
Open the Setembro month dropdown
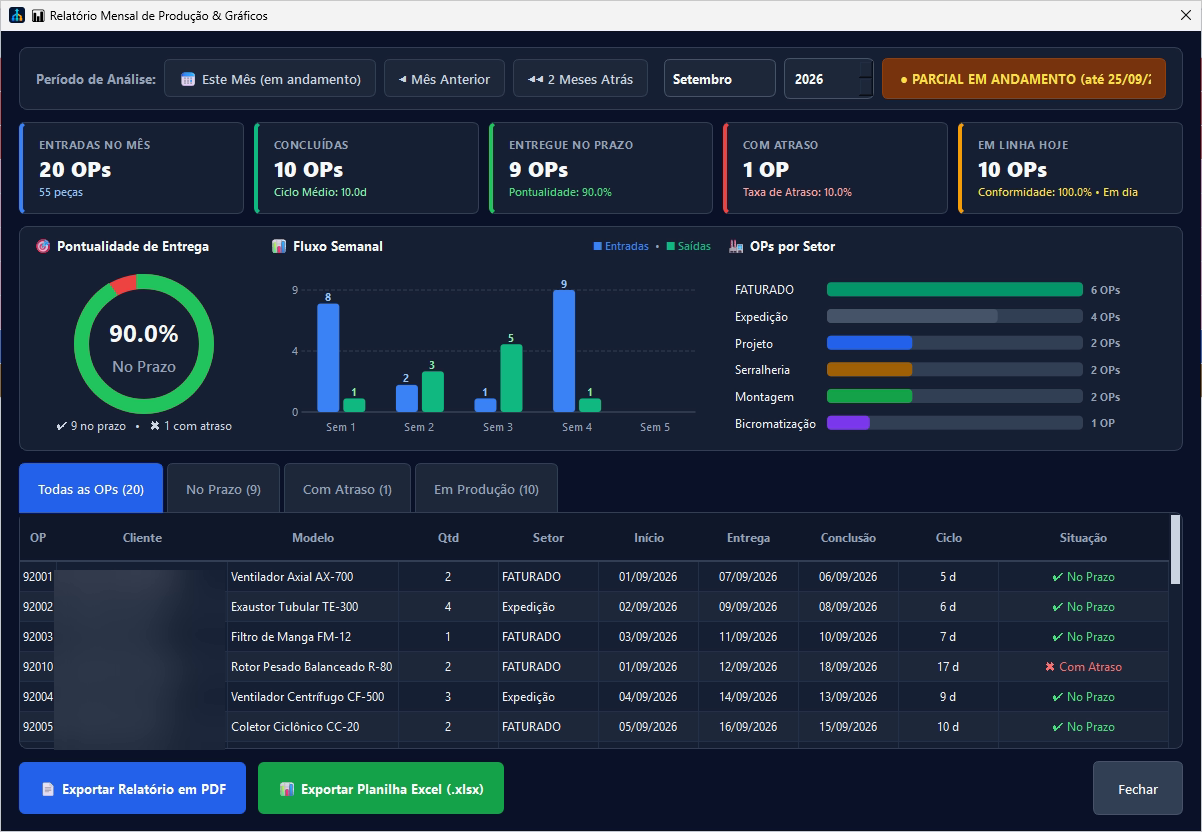point(720,79)
